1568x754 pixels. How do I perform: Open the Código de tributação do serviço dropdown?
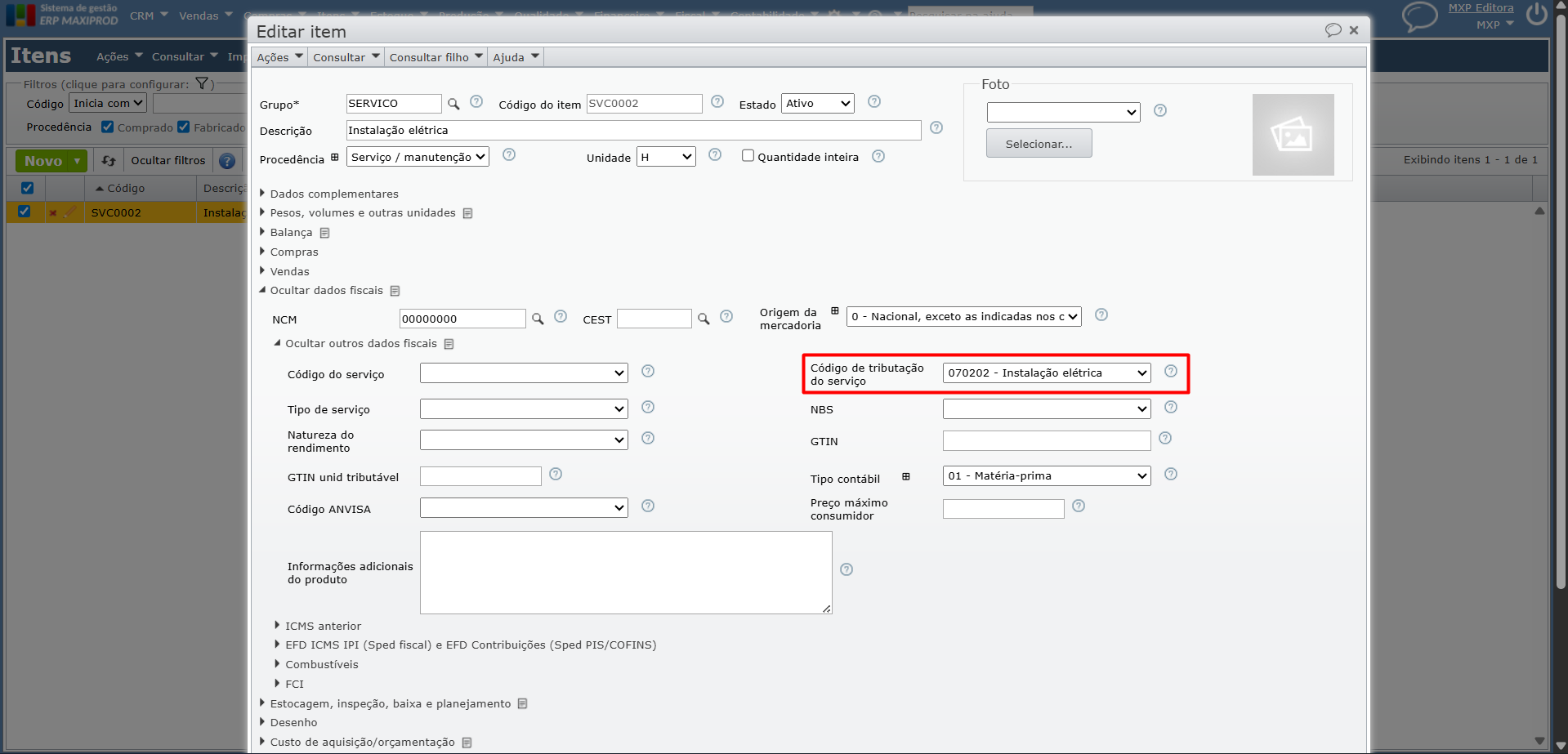point(1046,373)
